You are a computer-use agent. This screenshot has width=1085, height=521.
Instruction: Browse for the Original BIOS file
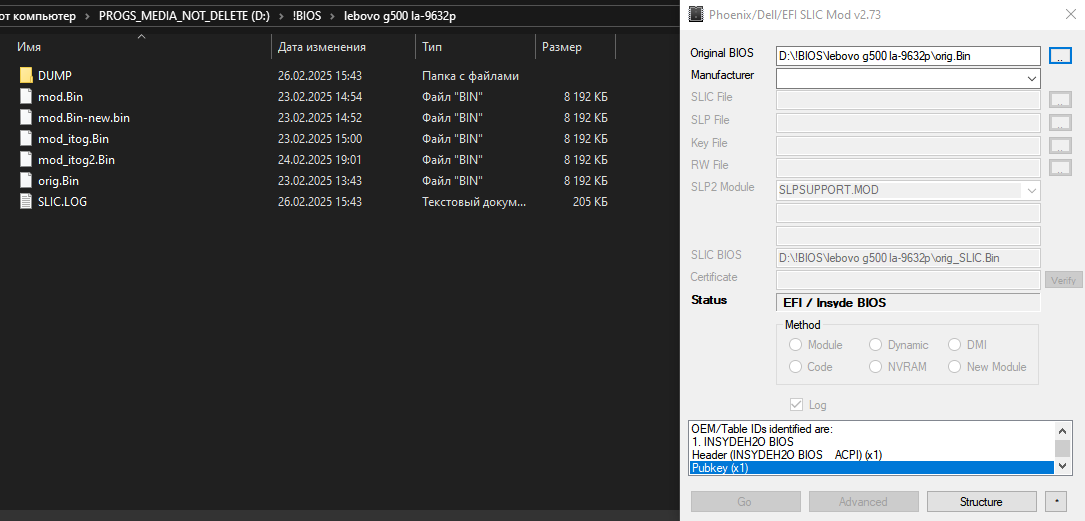coord(1060,55)
